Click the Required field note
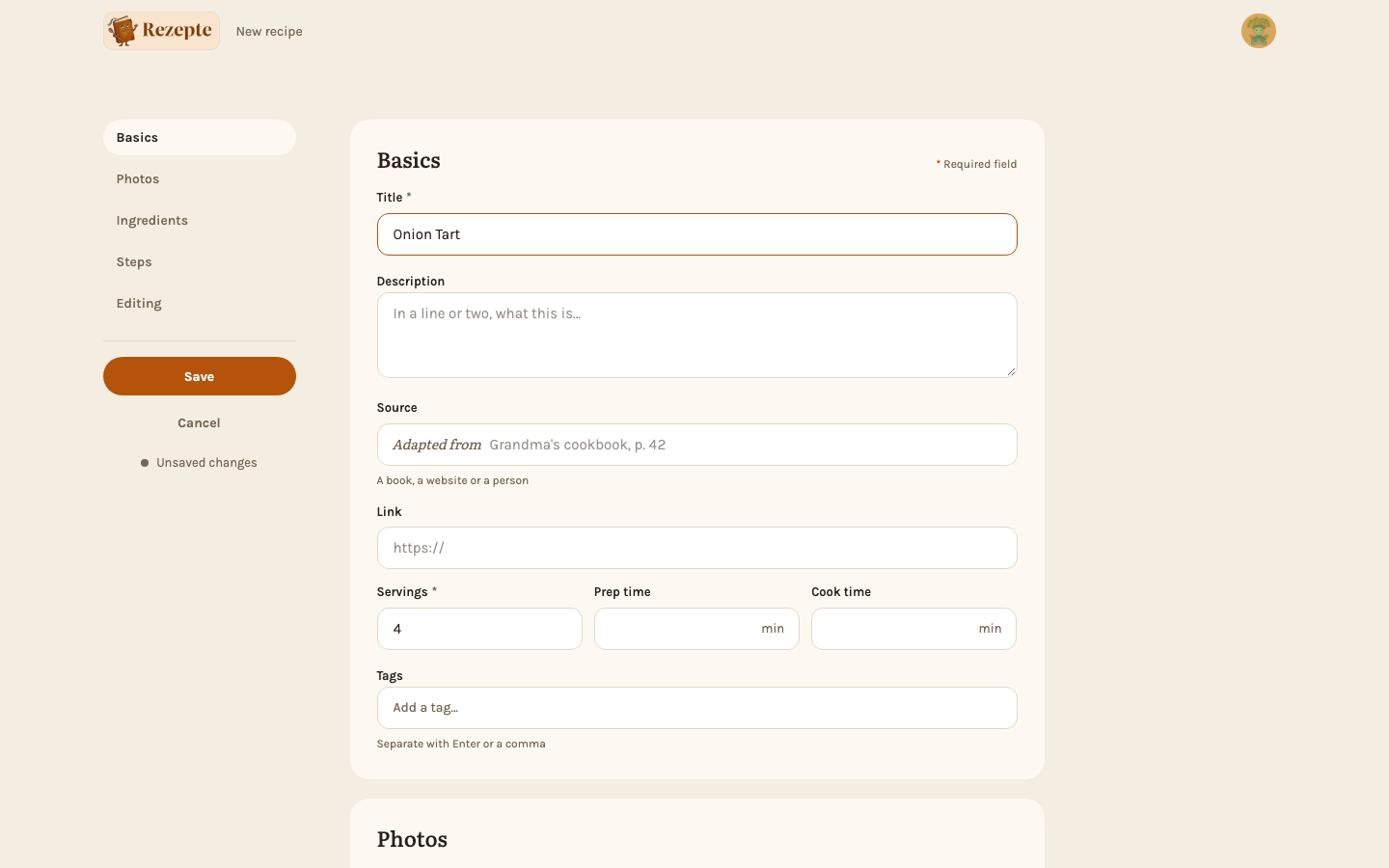The image size is (1389, 868). pos(976,164)
